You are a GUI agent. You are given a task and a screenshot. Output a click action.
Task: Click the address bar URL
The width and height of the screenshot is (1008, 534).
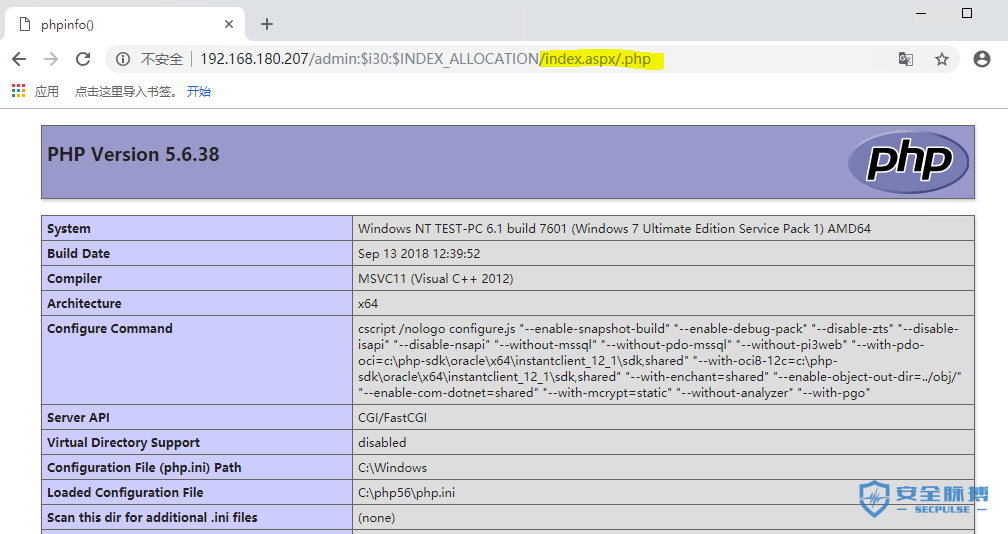[425, 59]
